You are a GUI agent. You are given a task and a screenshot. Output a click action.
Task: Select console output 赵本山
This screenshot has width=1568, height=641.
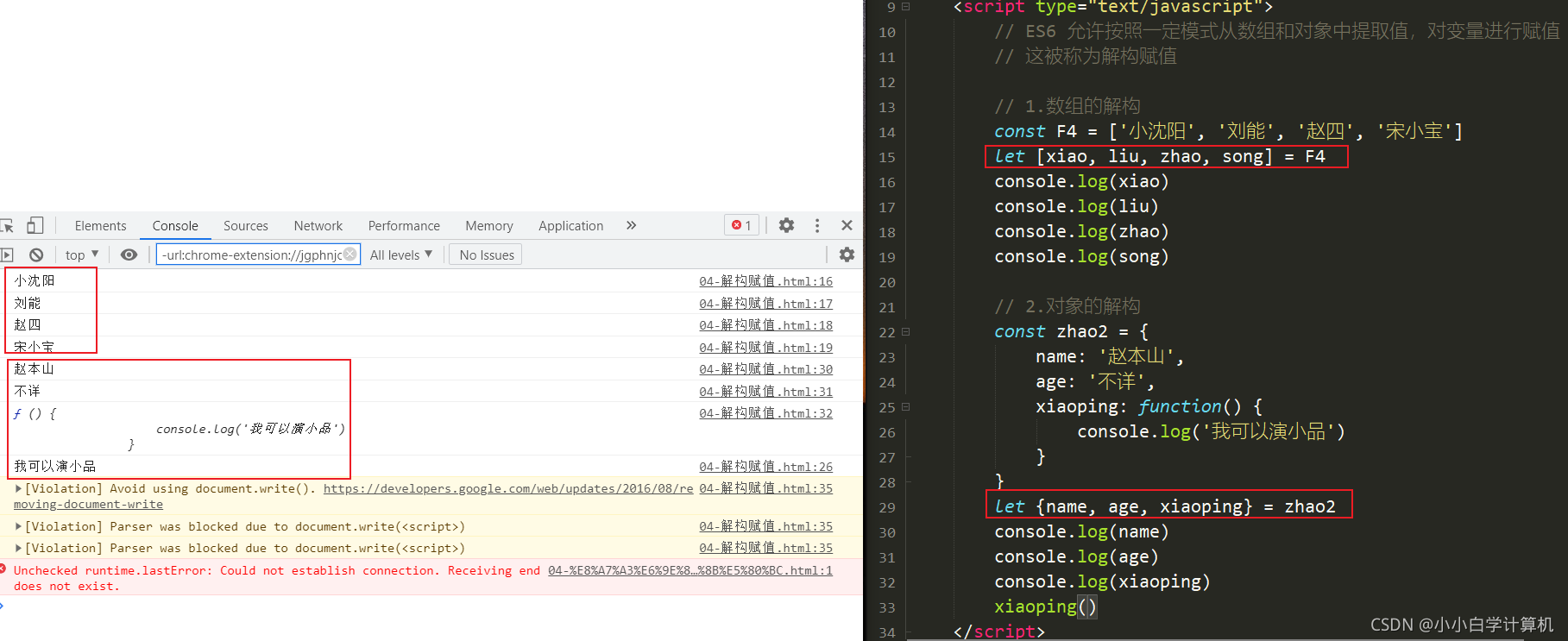click(x=35, y=369)
